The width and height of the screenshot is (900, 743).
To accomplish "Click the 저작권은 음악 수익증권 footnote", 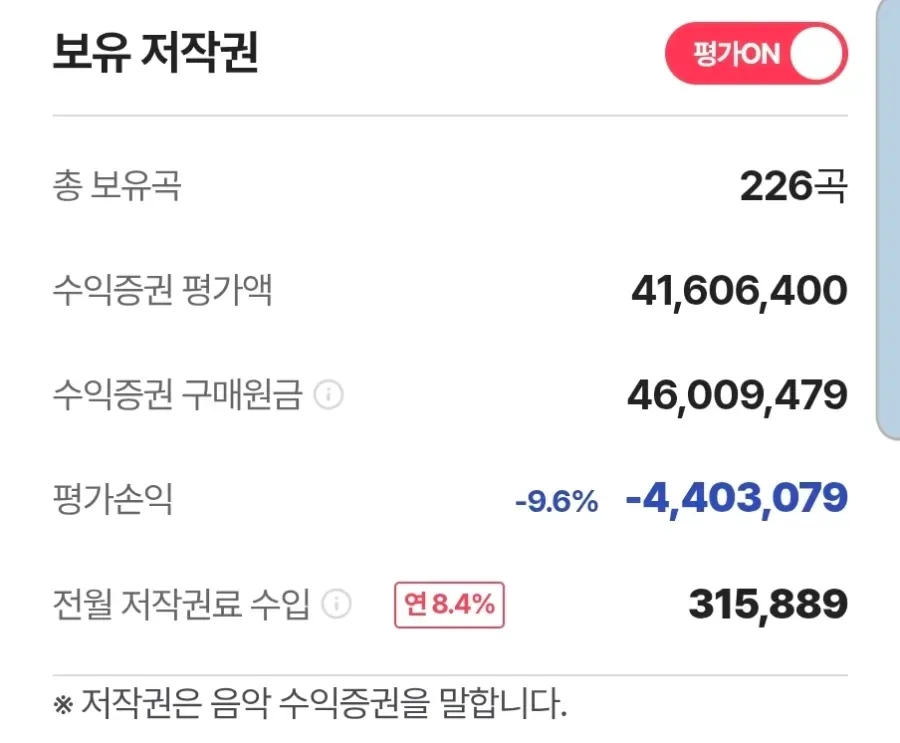I will tap(310, 703).
